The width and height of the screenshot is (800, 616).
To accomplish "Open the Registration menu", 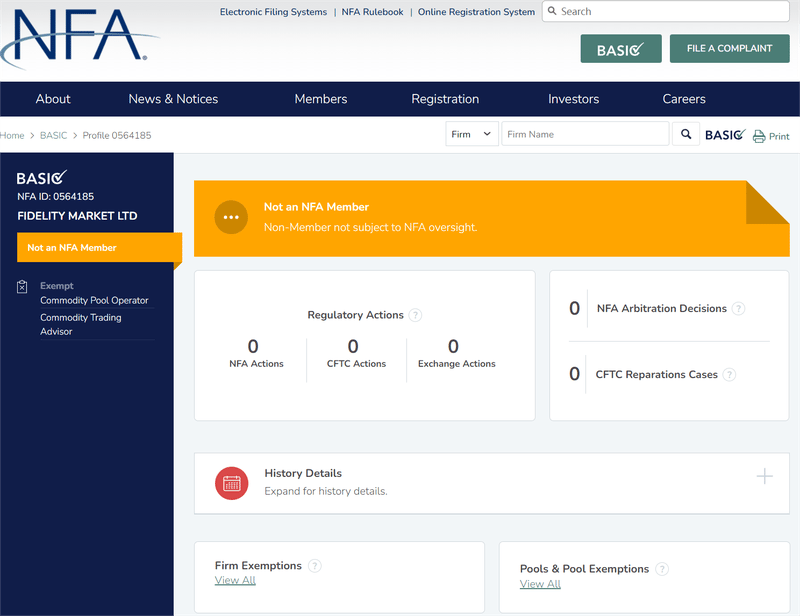I will click(x=445, y=99).
